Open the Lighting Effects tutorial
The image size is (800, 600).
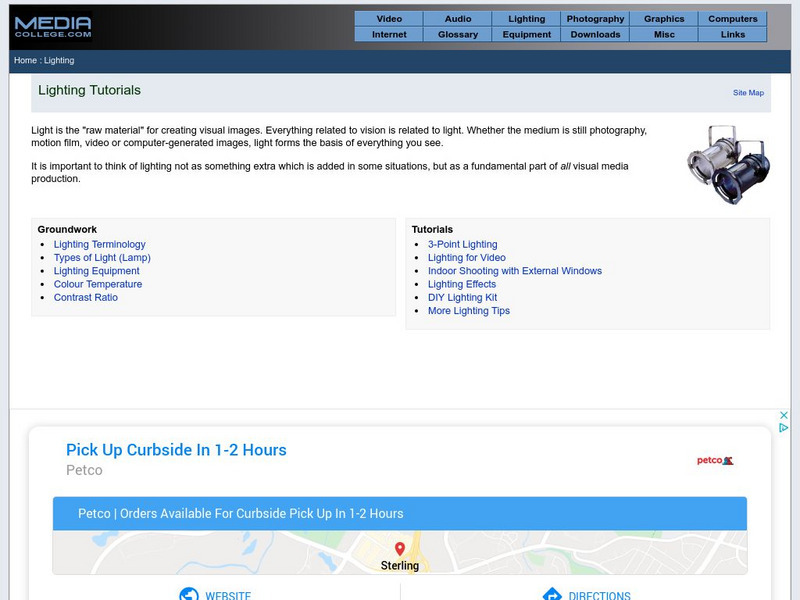[x=462, y=284]
